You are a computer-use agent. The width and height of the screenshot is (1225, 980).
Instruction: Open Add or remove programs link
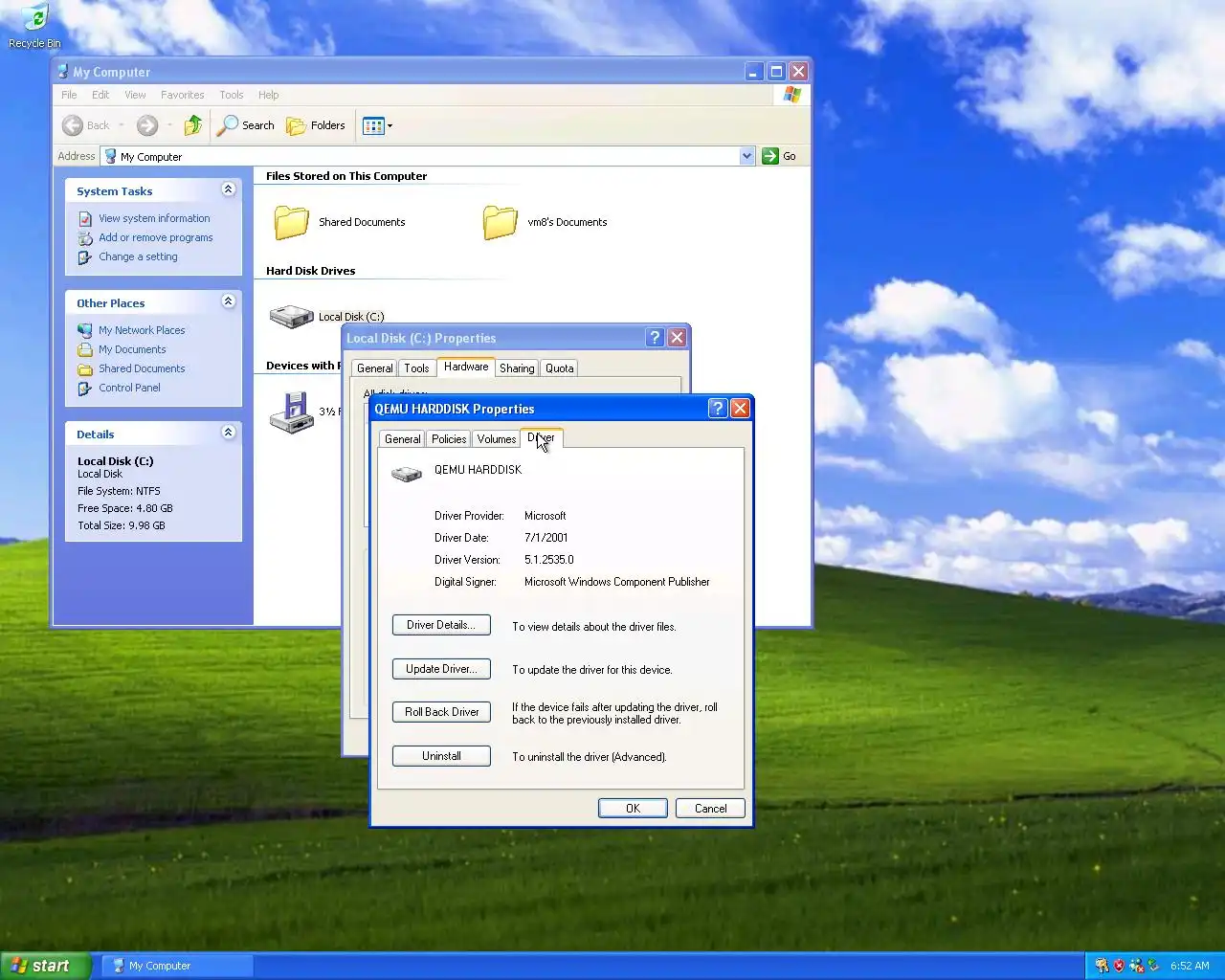(156, 237)
